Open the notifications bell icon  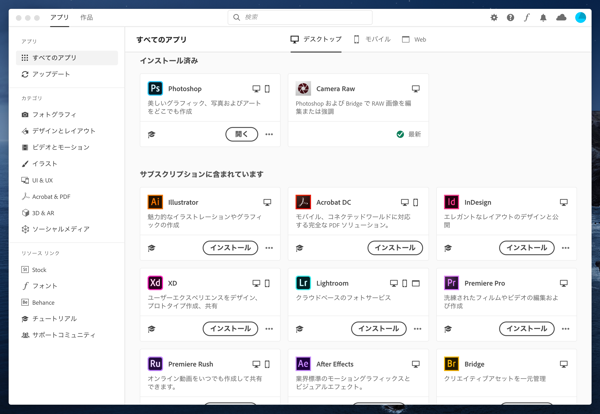pos(543,18)
